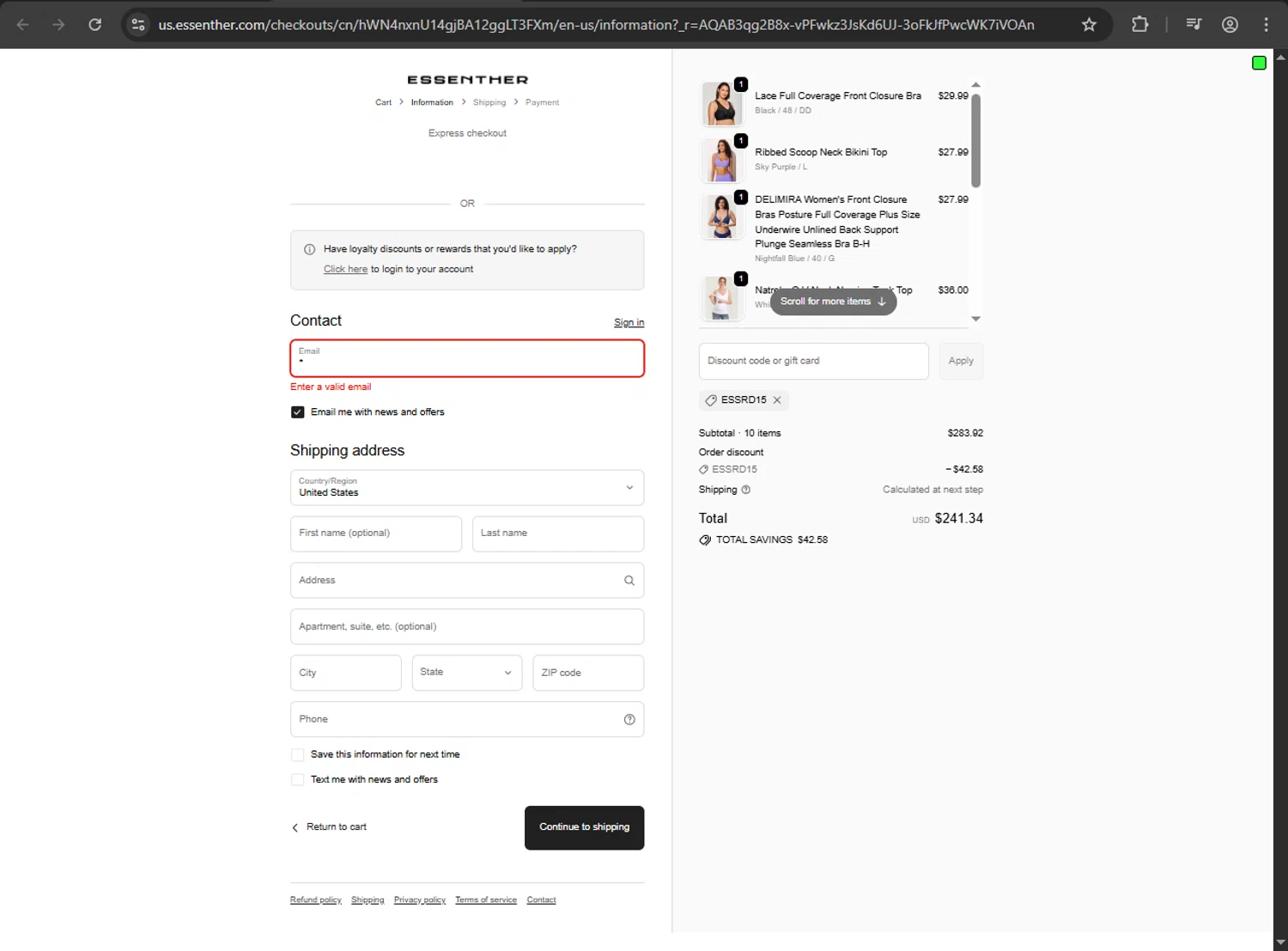The height and width of the screenshot is (951, 1288).
Task: Click the Ribbed Scoop Neck Bikini Top thumbnail
Action: (722, 161)
